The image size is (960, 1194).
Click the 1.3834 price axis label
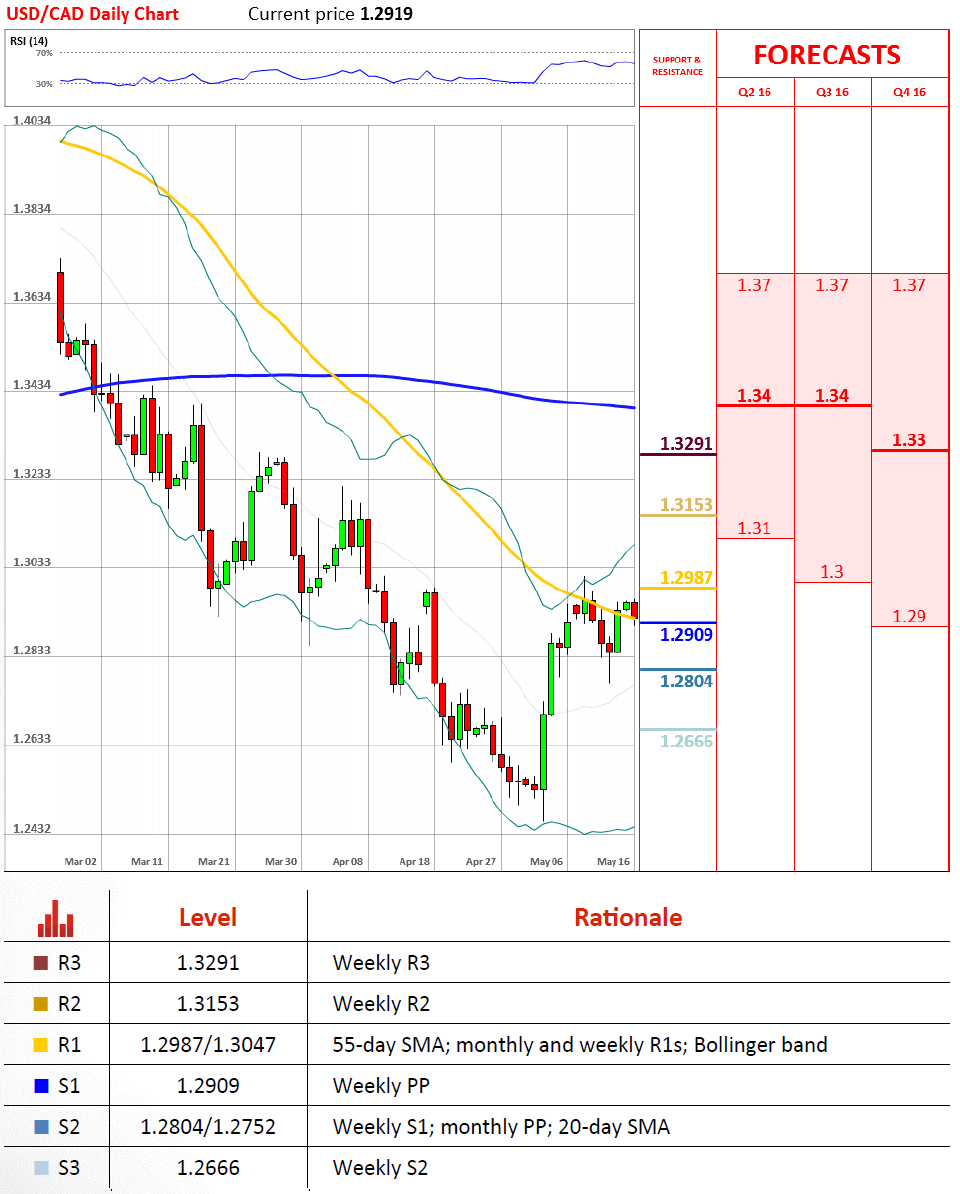[32, 209]
